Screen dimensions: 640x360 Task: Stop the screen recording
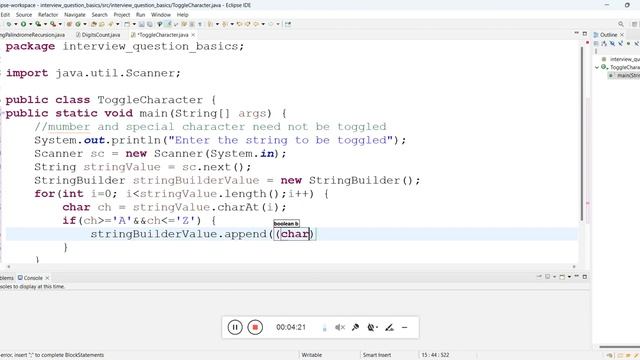[x=255, y=327]
